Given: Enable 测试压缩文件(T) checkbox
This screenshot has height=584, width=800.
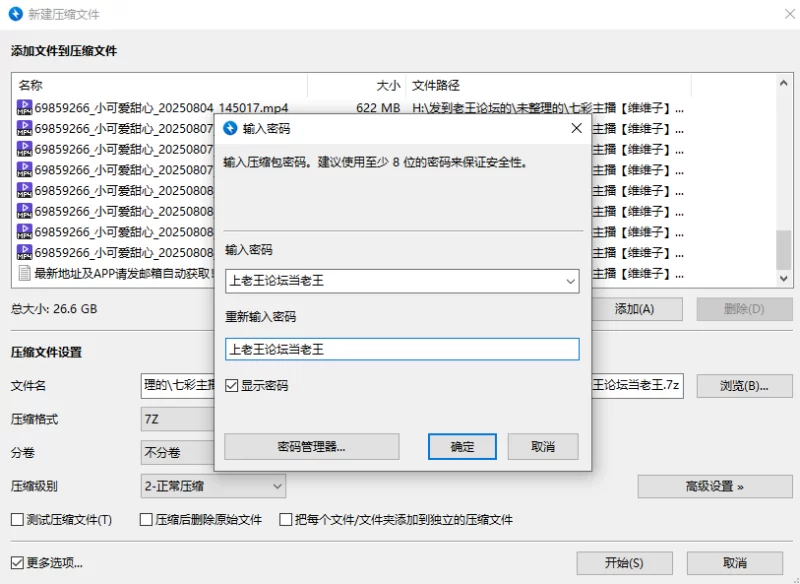Looking at the screenshot, I should [x=17, y=520].
